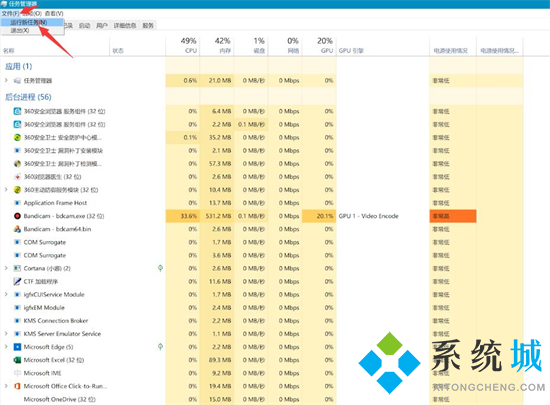Choose 退出(X) from the File menu
This screenshot has height=405, width=550.
click(32, 31)
